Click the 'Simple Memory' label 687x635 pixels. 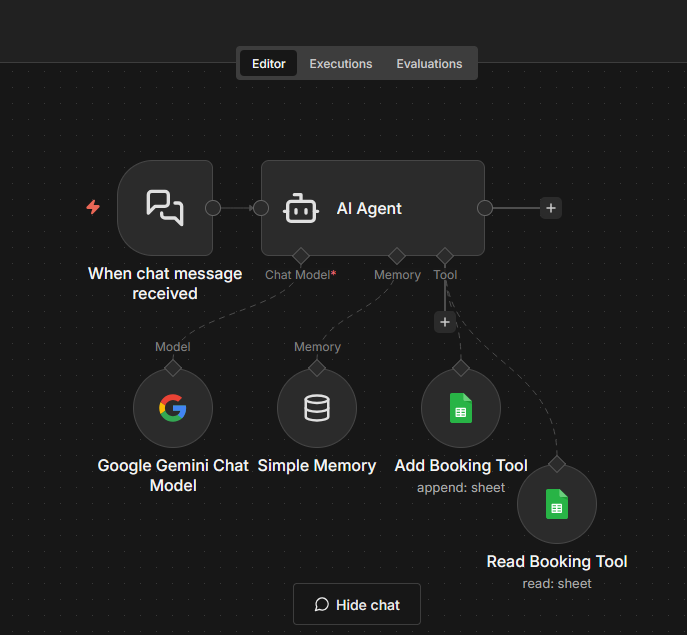click(317, 465)
